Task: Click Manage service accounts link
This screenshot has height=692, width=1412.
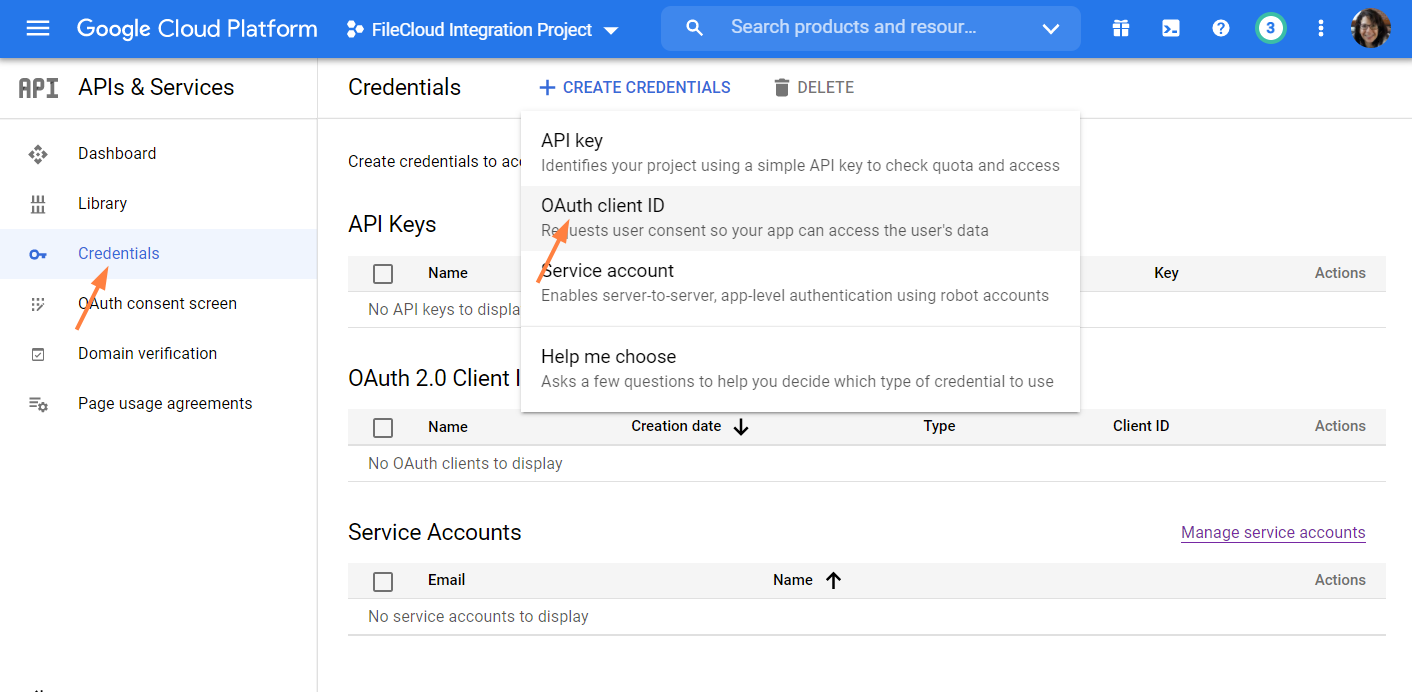Action: coord(1272,532)
